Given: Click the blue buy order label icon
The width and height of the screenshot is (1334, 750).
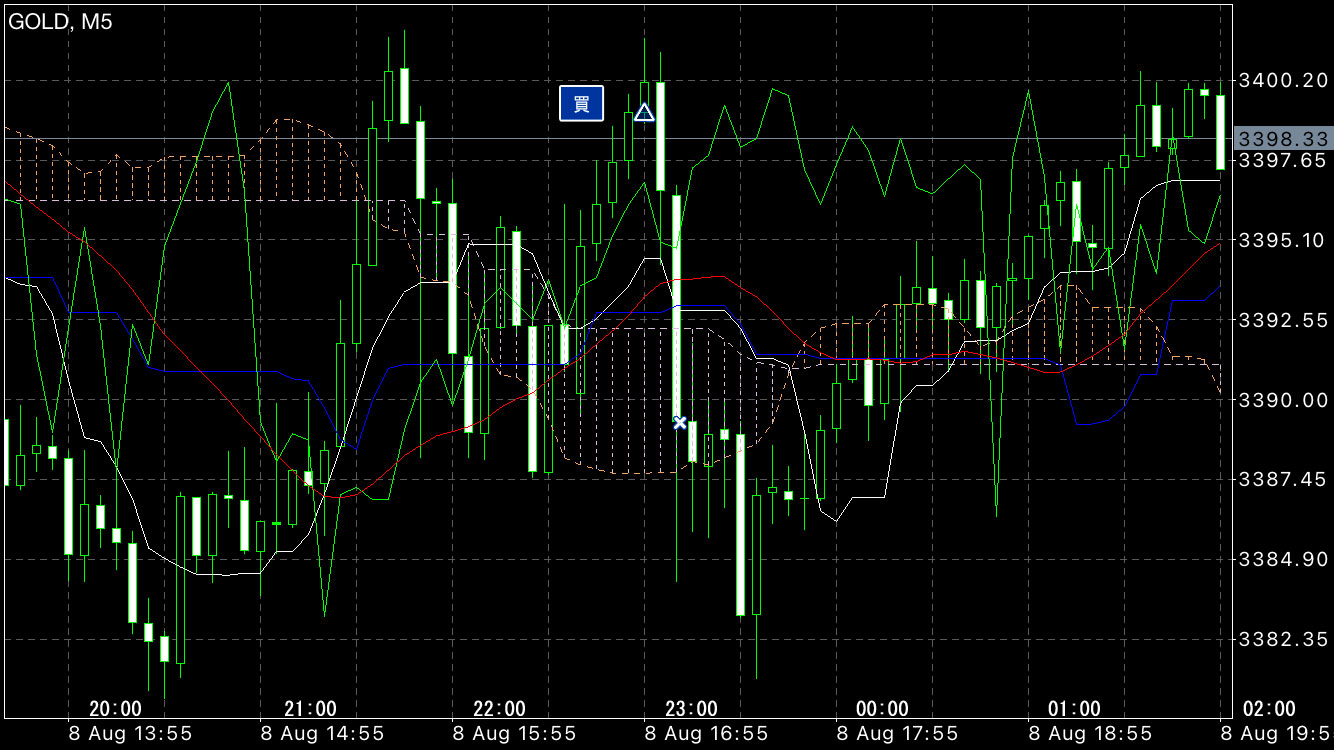Looking at the screenshot, I should [581, 103].
